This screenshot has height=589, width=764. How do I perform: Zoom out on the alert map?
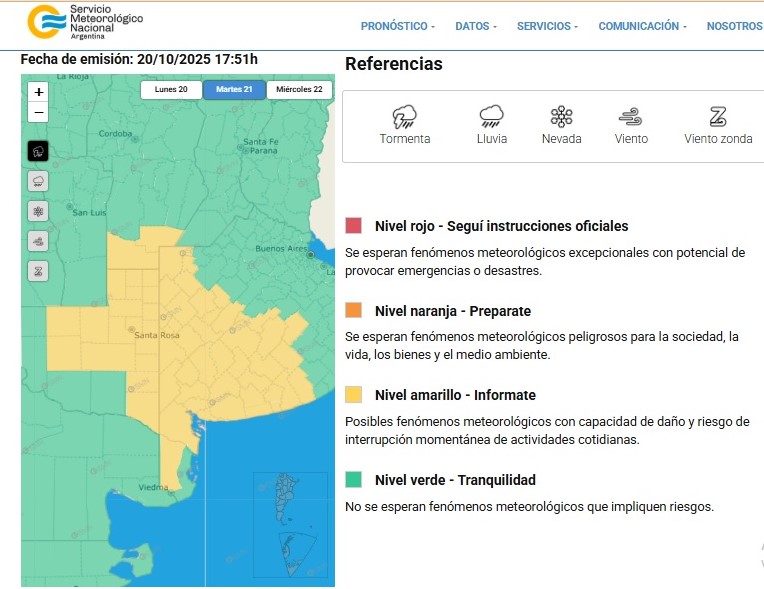tap(38, 112)
